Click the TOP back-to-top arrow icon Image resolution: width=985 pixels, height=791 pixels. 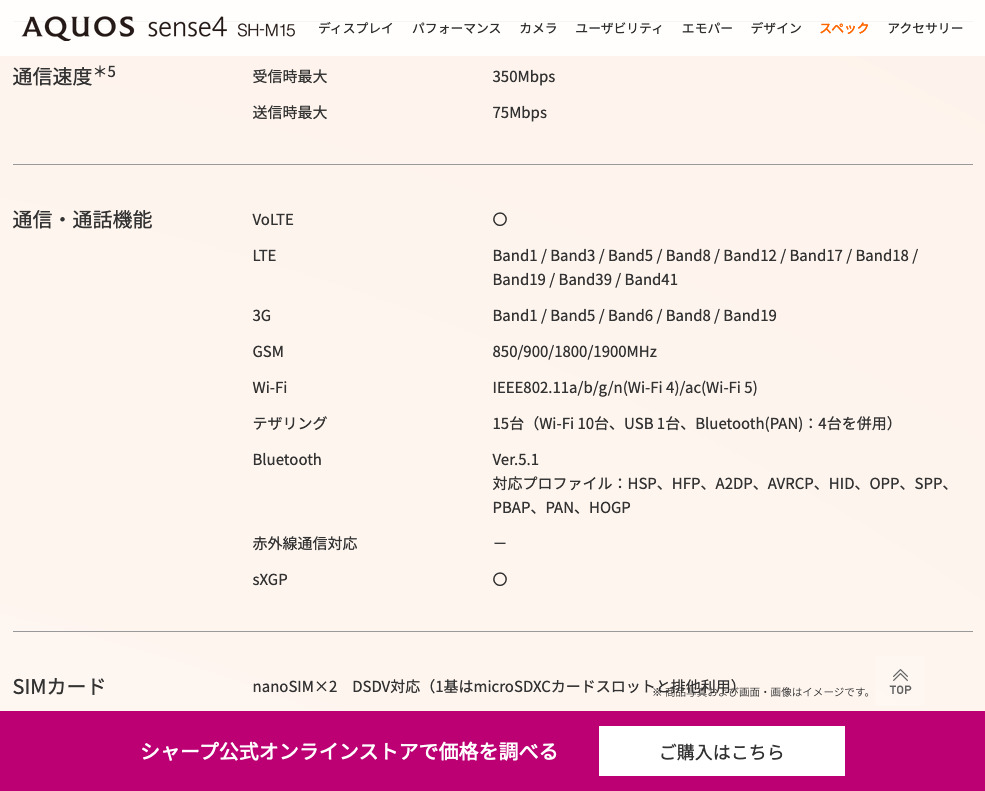(900, 682)
